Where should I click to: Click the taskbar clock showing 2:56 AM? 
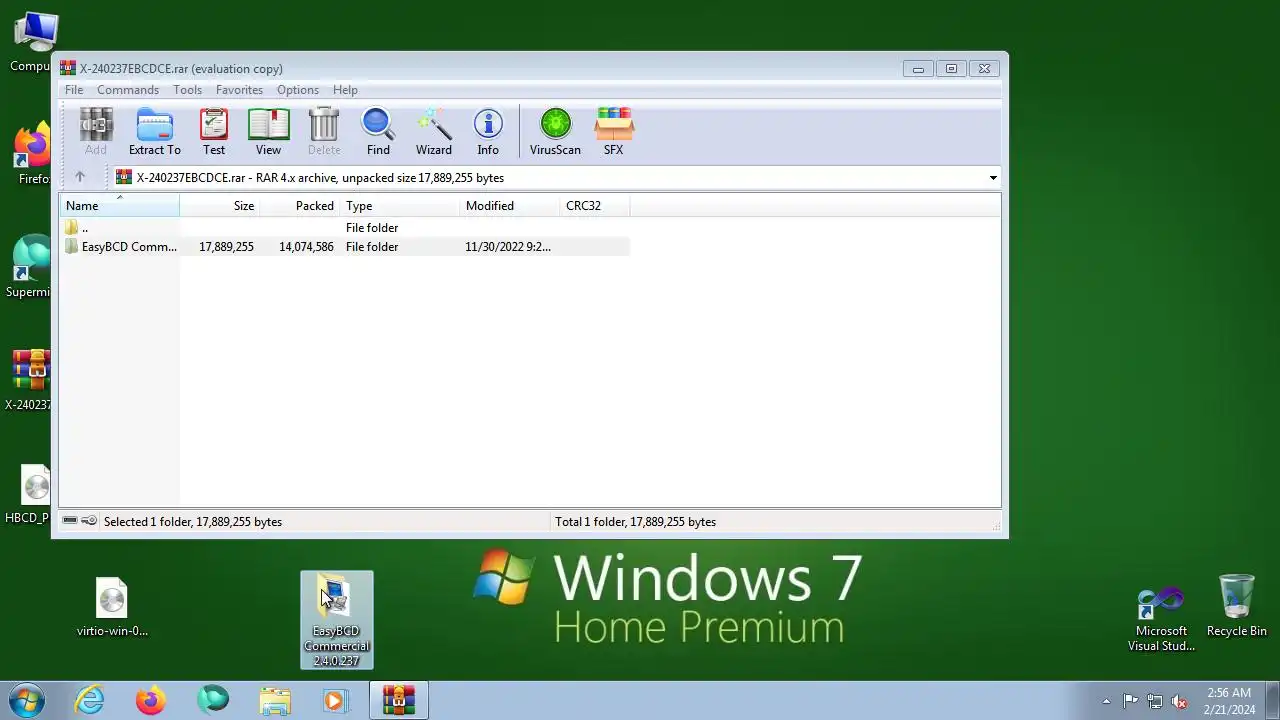click(x=1229, y=701)
